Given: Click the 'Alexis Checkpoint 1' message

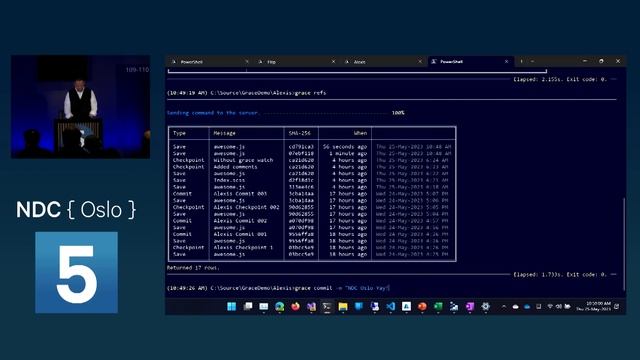Looking at the screenshot, I should click(x=243, y=247).
